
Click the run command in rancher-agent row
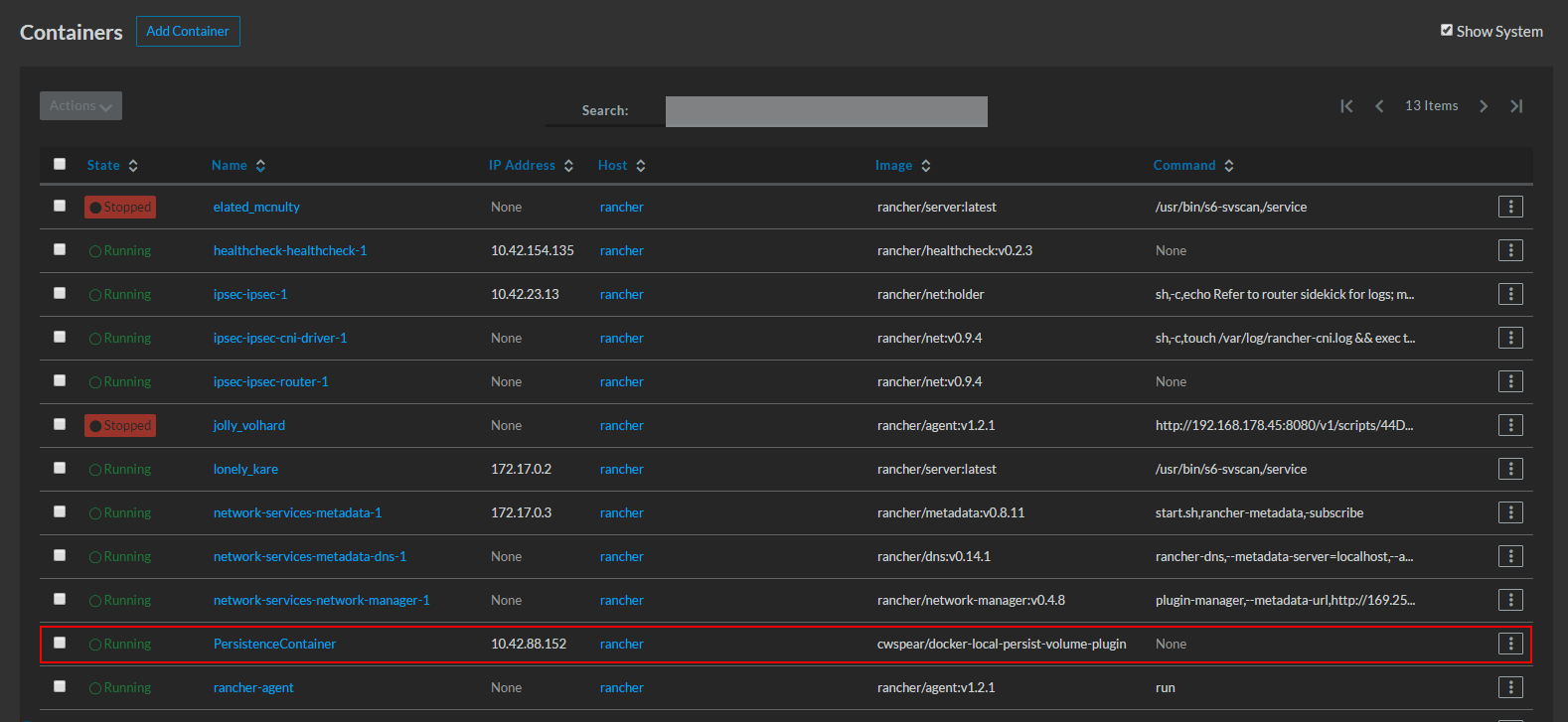pos(1165,687)
